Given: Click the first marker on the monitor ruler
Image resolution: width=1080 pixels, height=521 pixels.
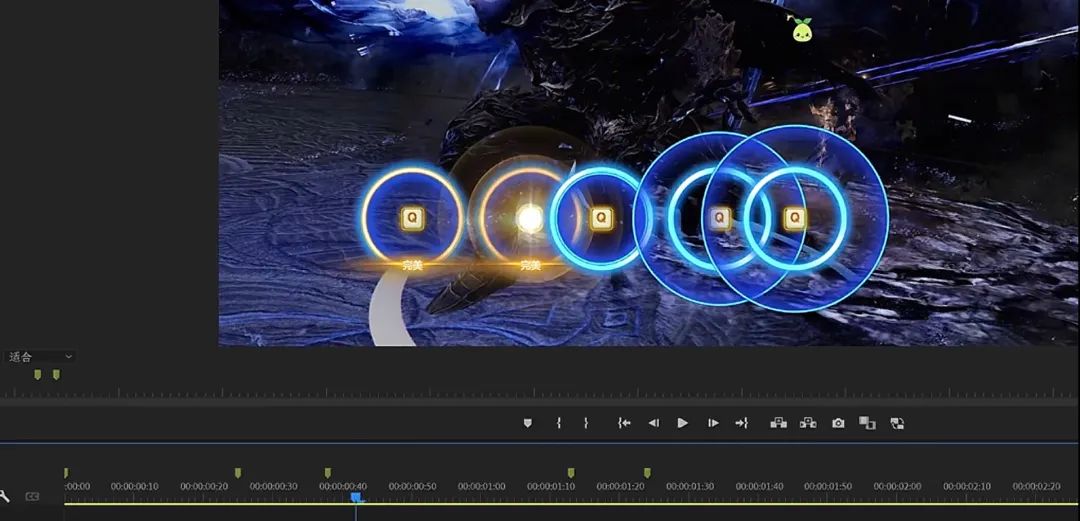Looking at the screenshot, I should (38, 374).
